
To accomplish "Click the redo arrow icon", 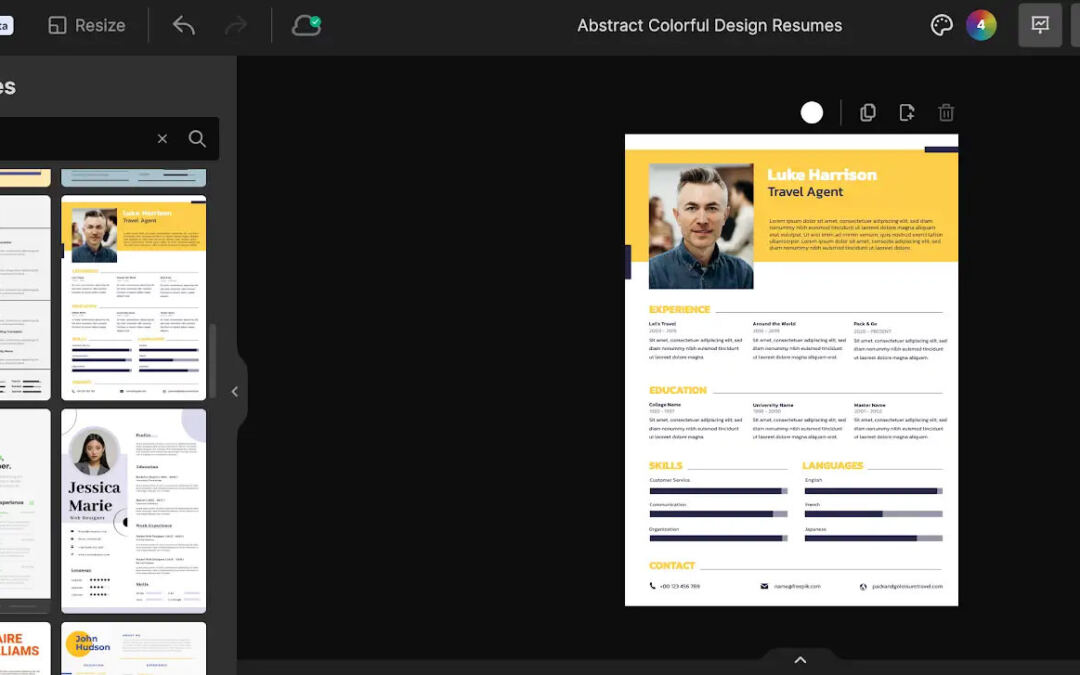I will point(236,26).
